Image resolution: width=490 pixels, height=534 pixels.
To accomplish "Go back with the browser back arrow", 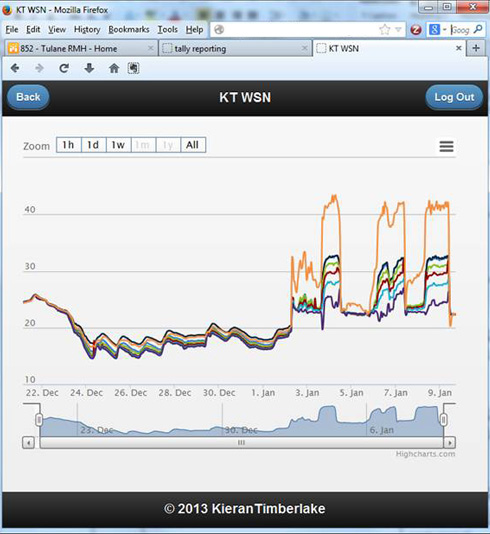I will point(15,68).
